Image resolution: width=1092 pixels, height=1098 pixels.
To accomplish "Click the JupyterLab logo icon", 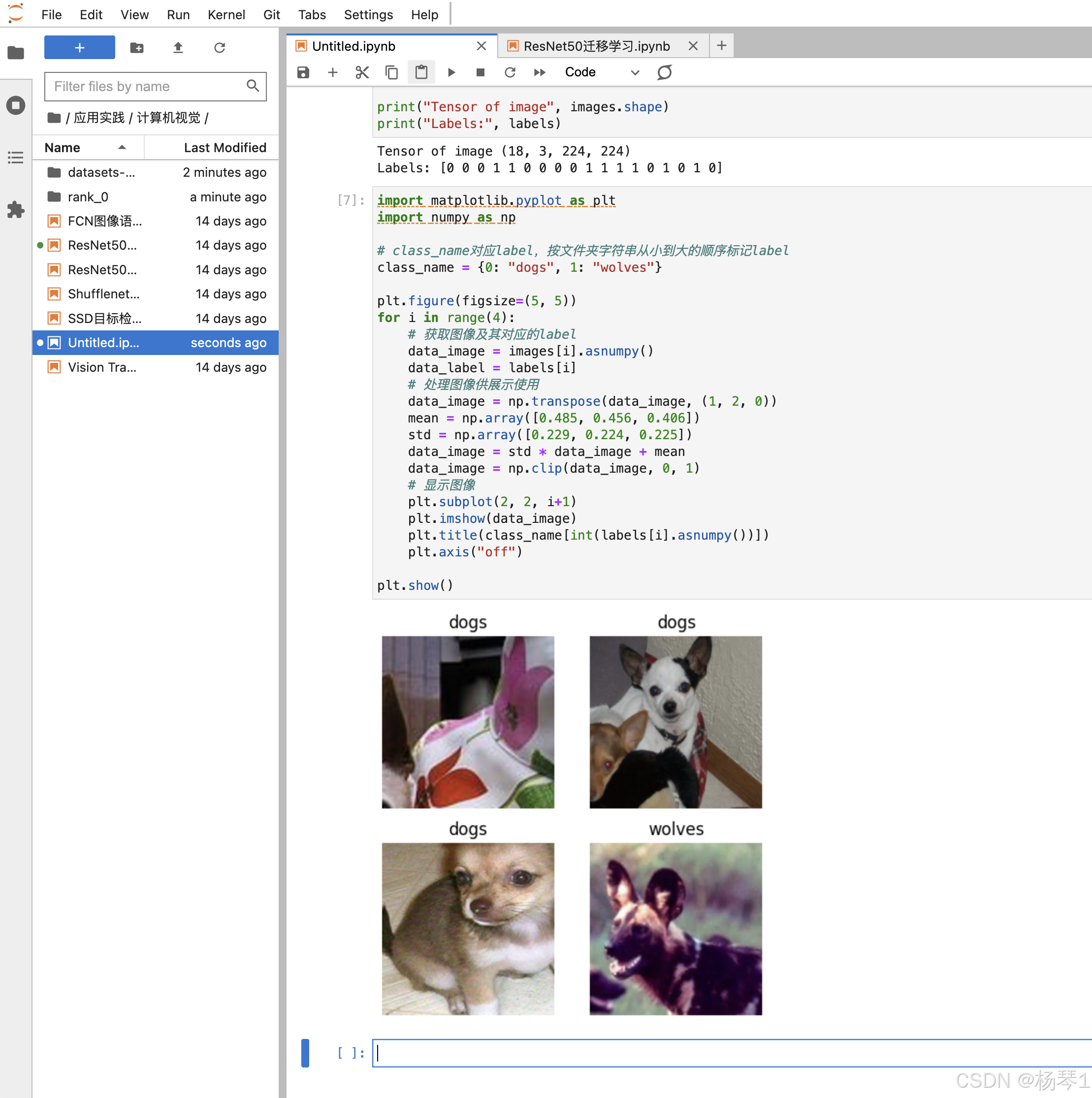I will (x=16, y=13).
